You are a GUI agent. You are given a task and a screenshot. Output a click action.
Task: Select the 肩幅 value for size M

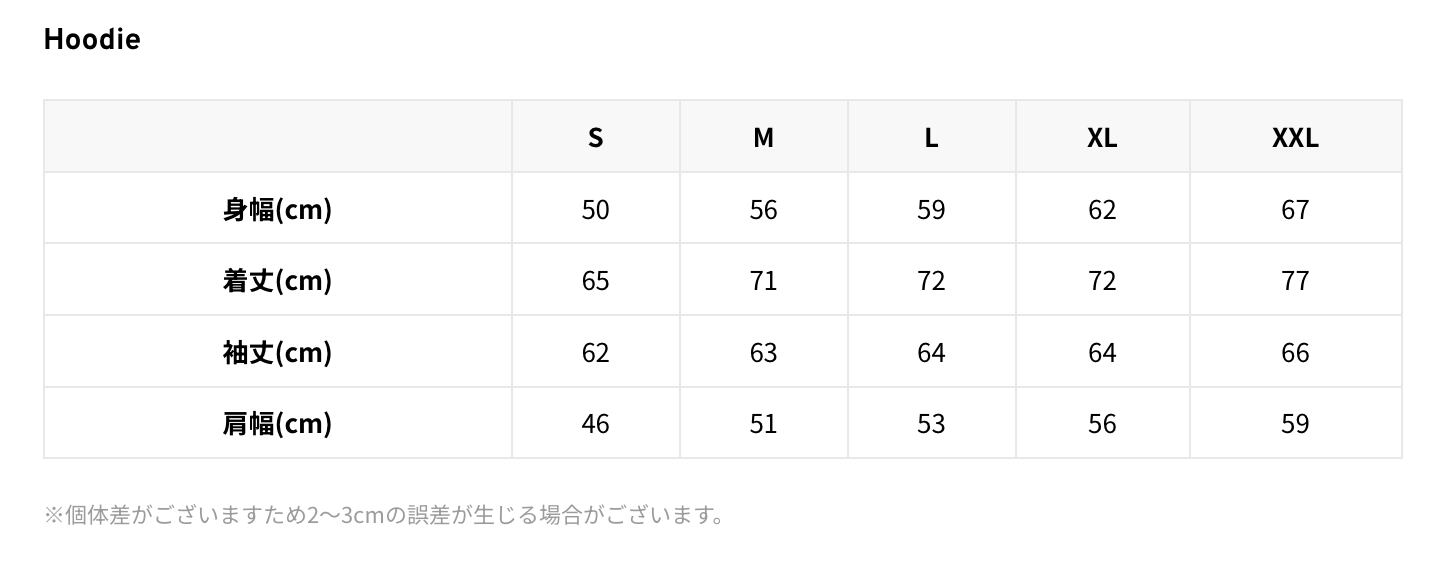coord(763,423)
